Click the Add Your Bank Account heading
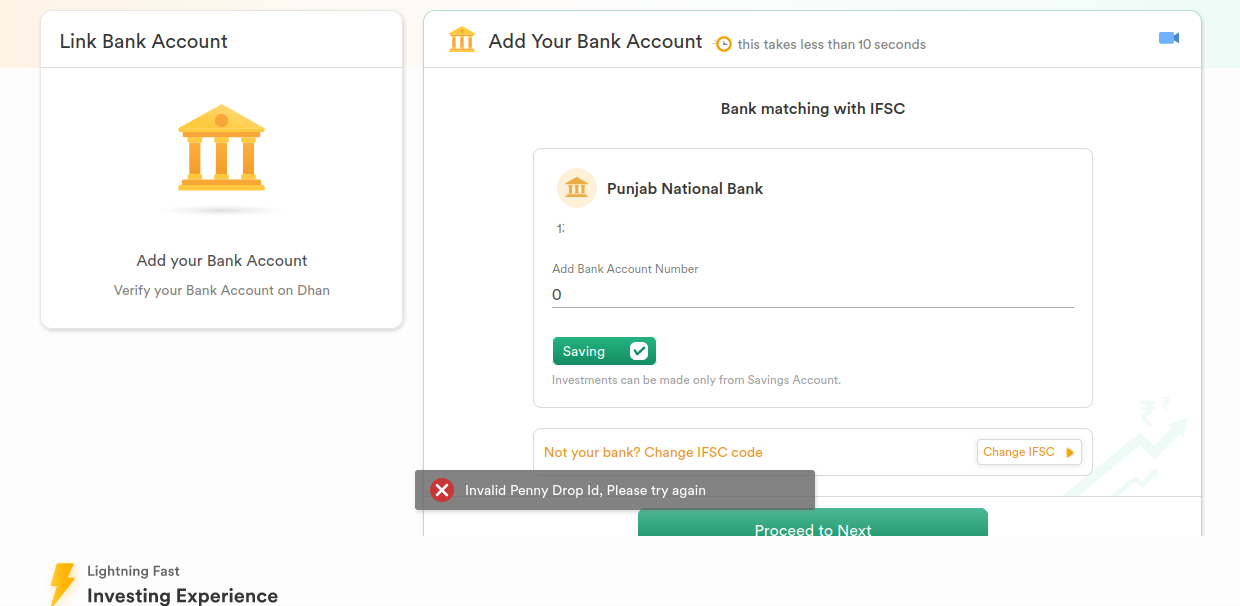Screen dimensions: 1240x606 coord(595,41)
